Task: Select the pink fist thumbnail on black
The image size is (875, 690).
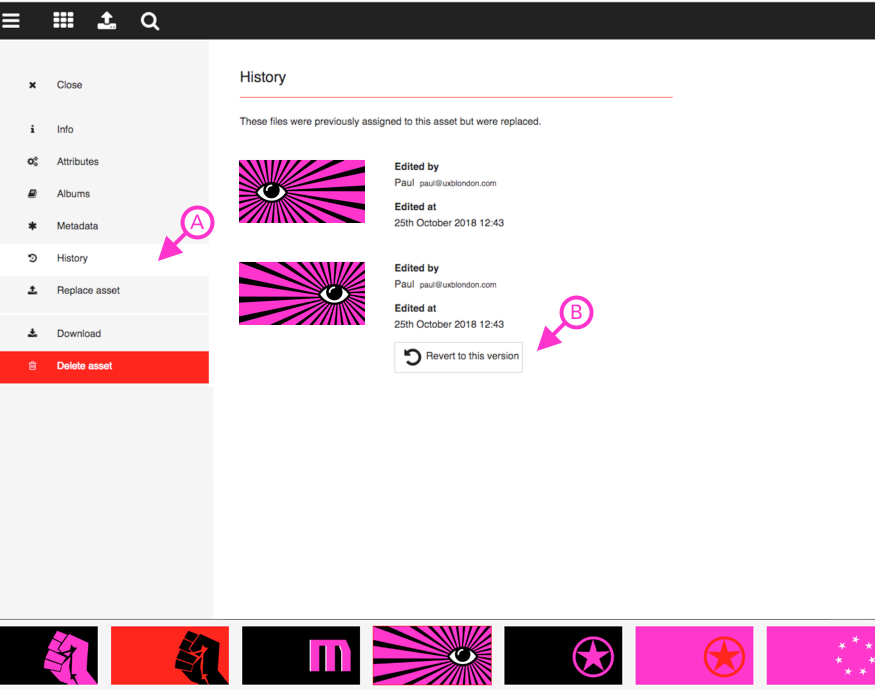Action: coord(49,656)
